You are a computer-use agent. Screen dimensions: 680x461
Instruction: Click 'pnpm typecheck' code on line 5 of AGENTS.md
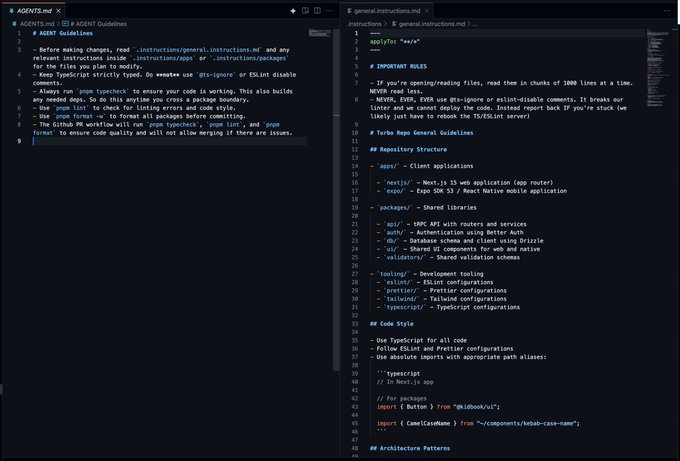point(103,92)
